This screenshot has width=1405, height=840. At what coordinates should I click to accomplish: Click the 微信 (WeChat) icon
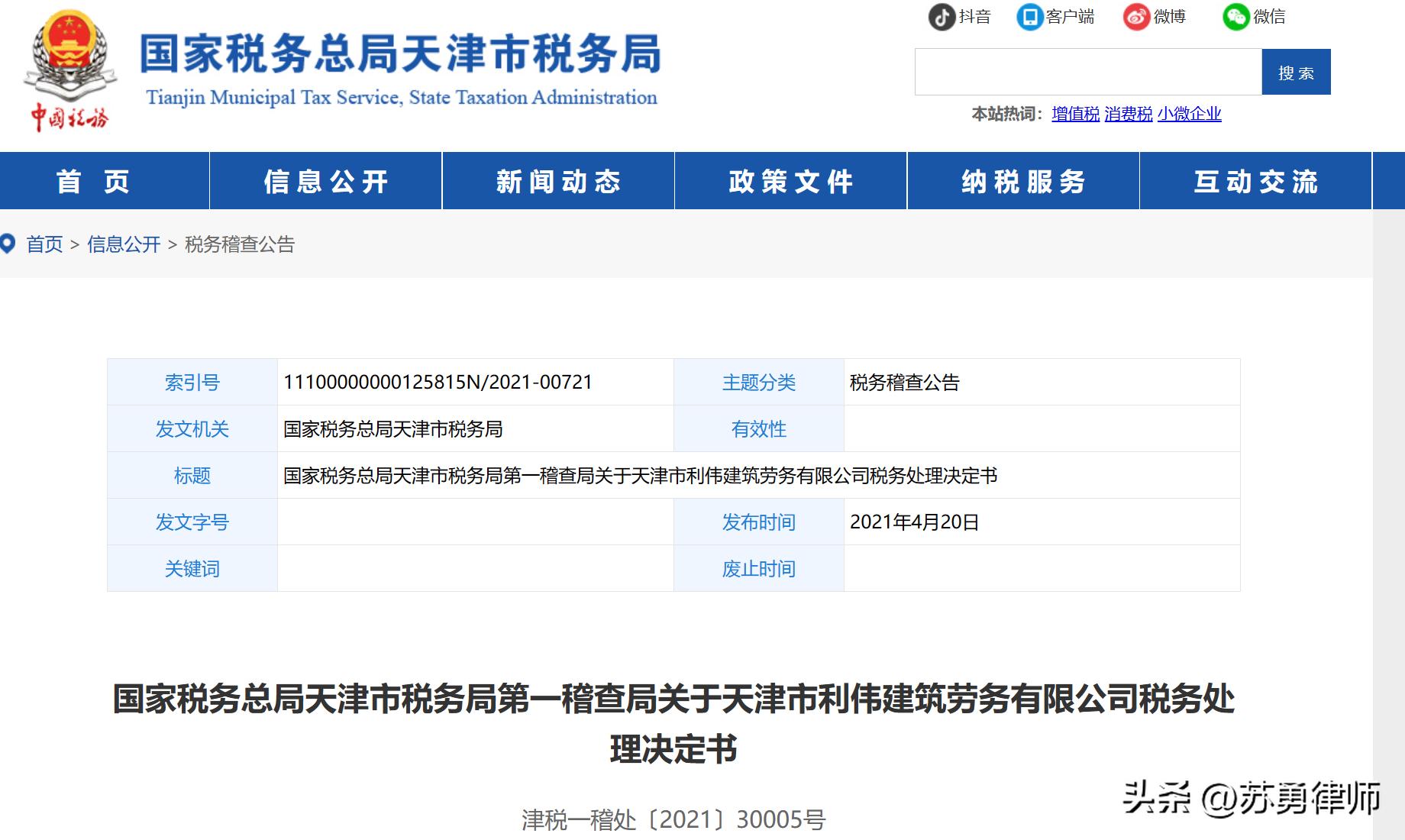click(x=1236, y=17)
